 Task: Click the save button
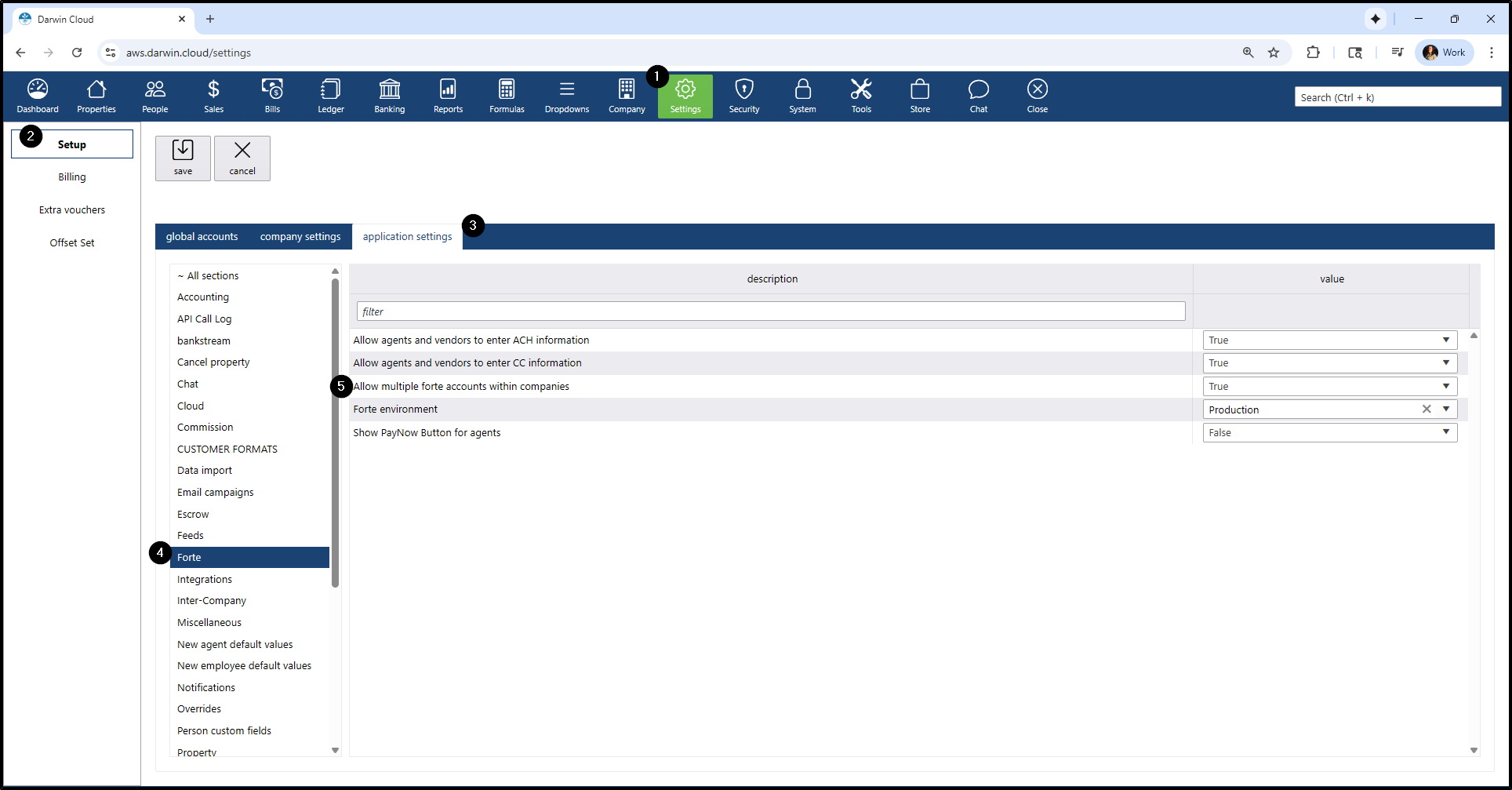(183, 158)
